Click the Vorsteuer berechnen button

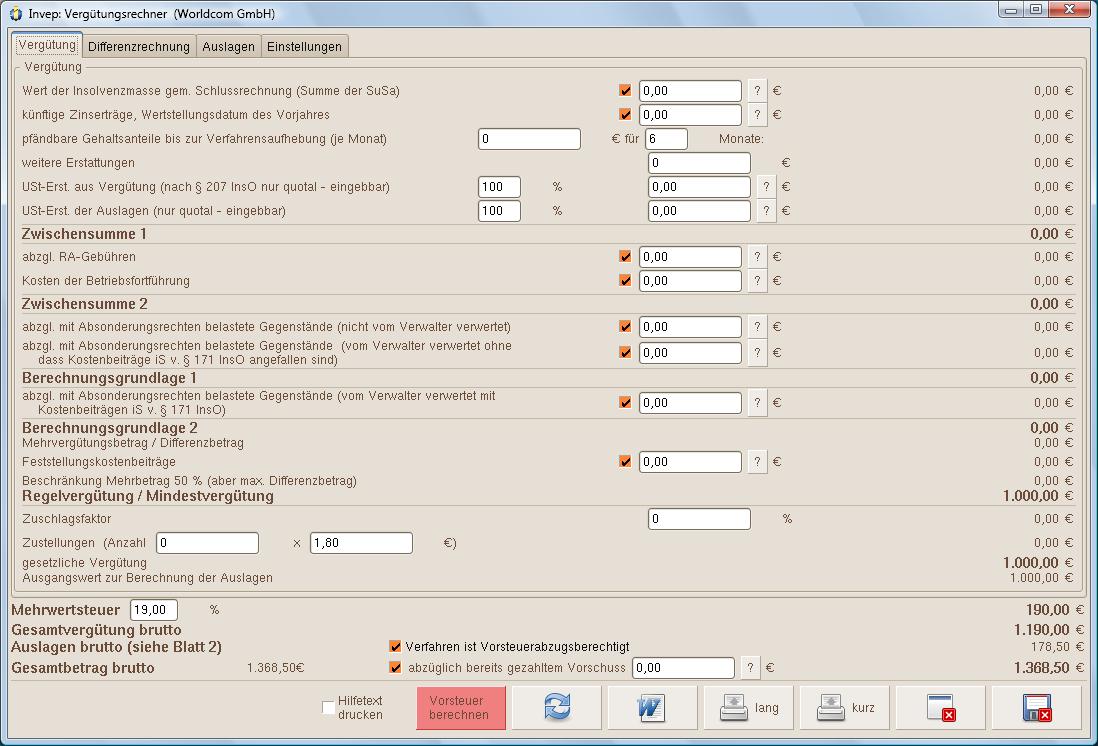click(x=461, y=707)
